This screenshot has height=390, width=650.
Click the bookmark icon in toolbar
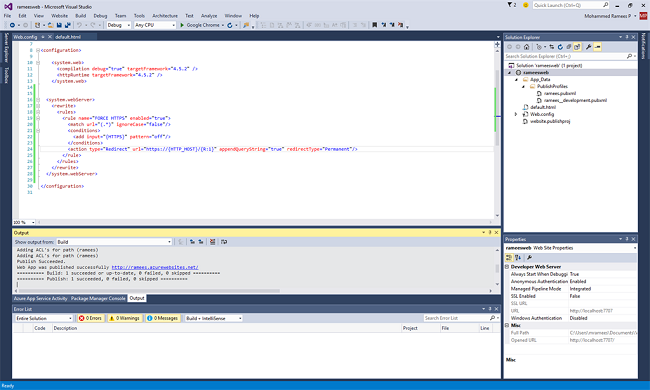click(374, 25)
